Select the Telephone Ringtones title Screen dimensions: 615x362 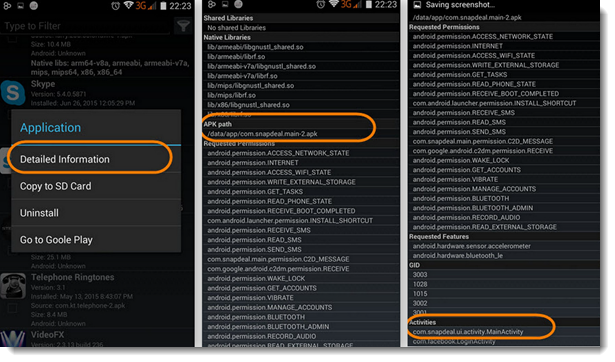click(x=73, y=277)
